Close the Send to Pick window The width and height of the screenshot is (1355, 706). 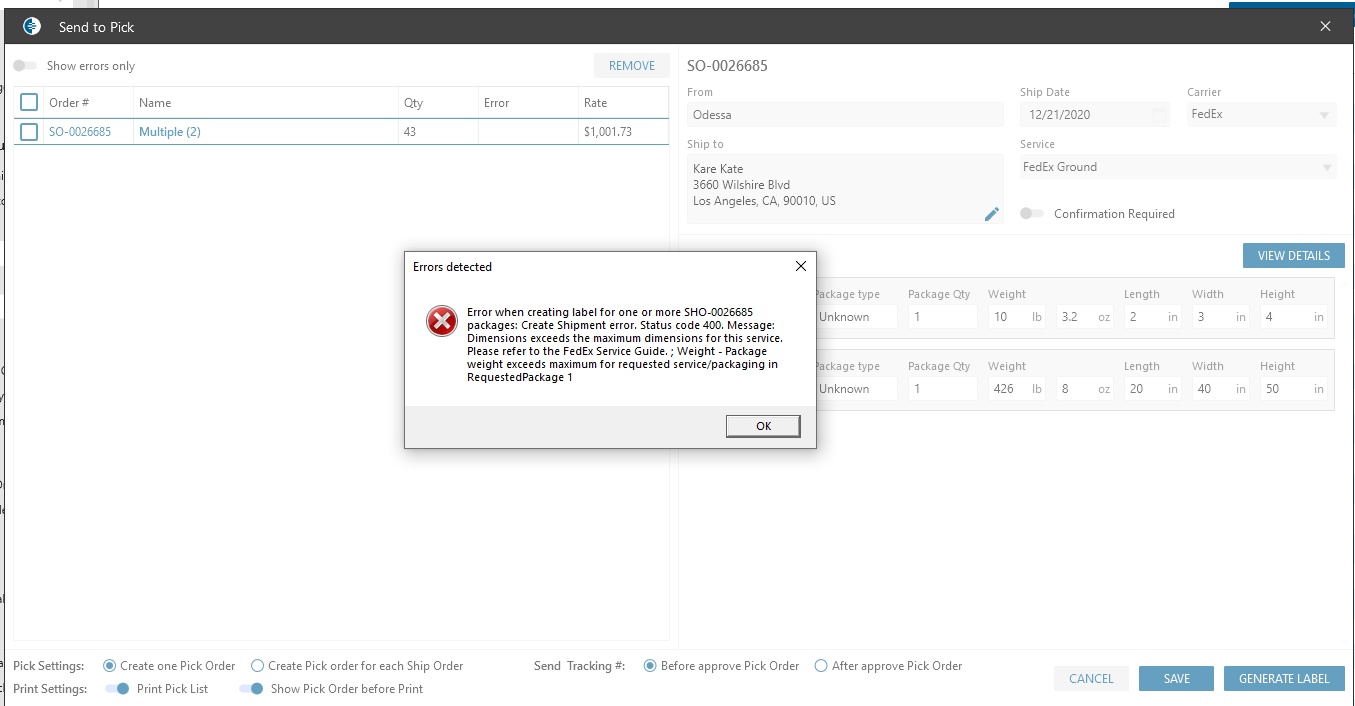pos(1325,27)
